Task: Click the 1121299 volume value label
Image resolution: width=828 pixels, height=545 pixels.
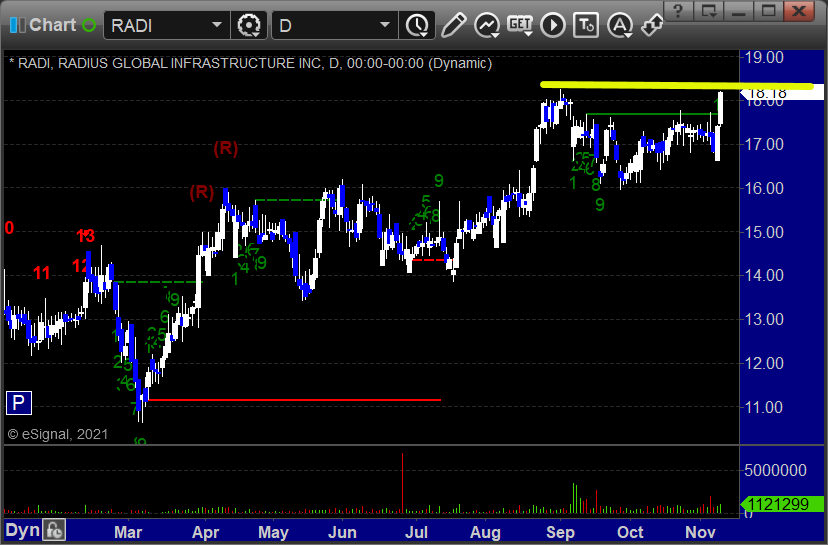Action: click(x=783, y=504)
